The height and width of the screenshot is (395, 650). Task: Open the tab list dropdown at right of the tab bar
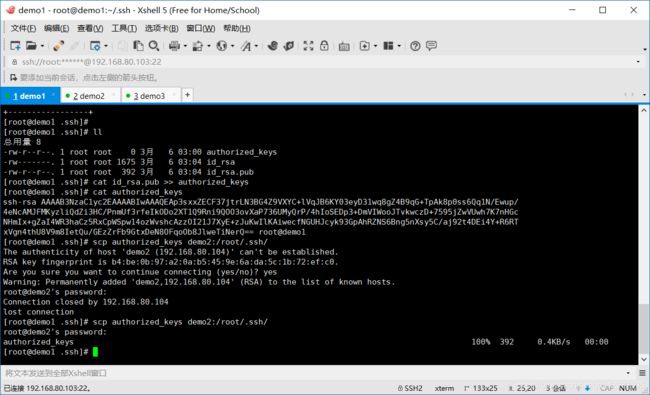(644, 95)
